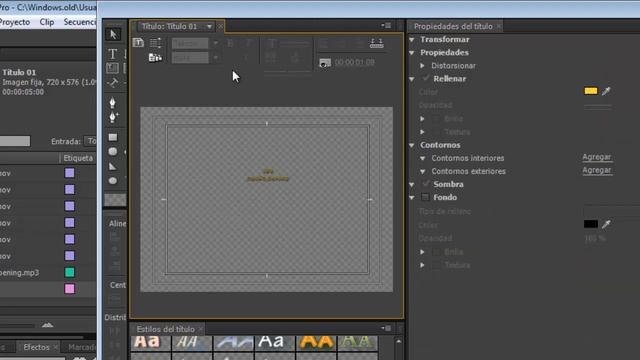Open the Templates icon
The height and width of the screenshot is (360, 640).
click(x=155, y=58)
